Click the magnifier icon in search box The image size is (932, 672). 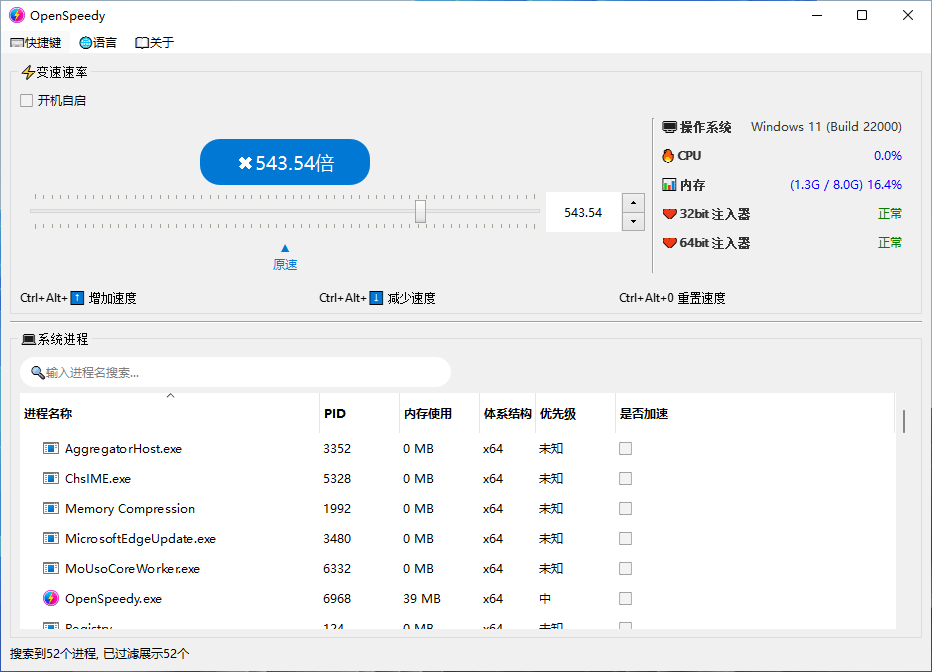coord(37,372)
